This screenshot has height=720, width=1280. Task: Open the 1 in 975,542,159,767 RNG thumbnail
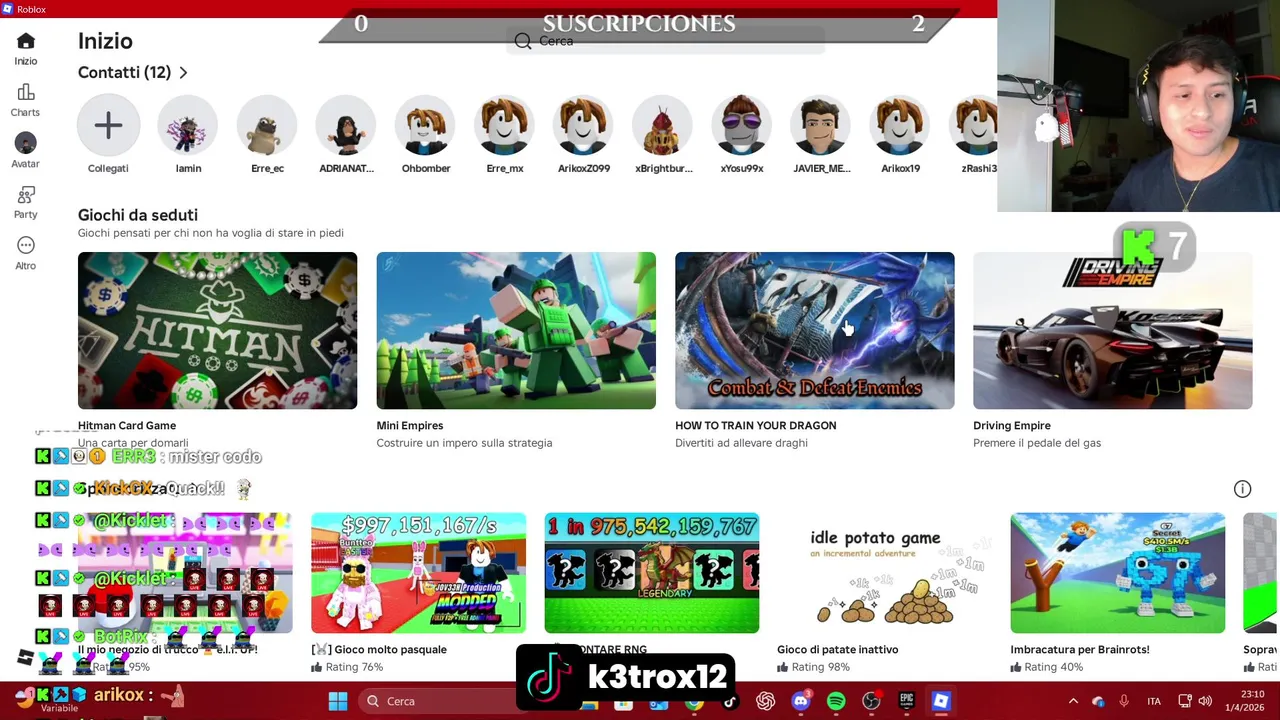tap(651, 573)
